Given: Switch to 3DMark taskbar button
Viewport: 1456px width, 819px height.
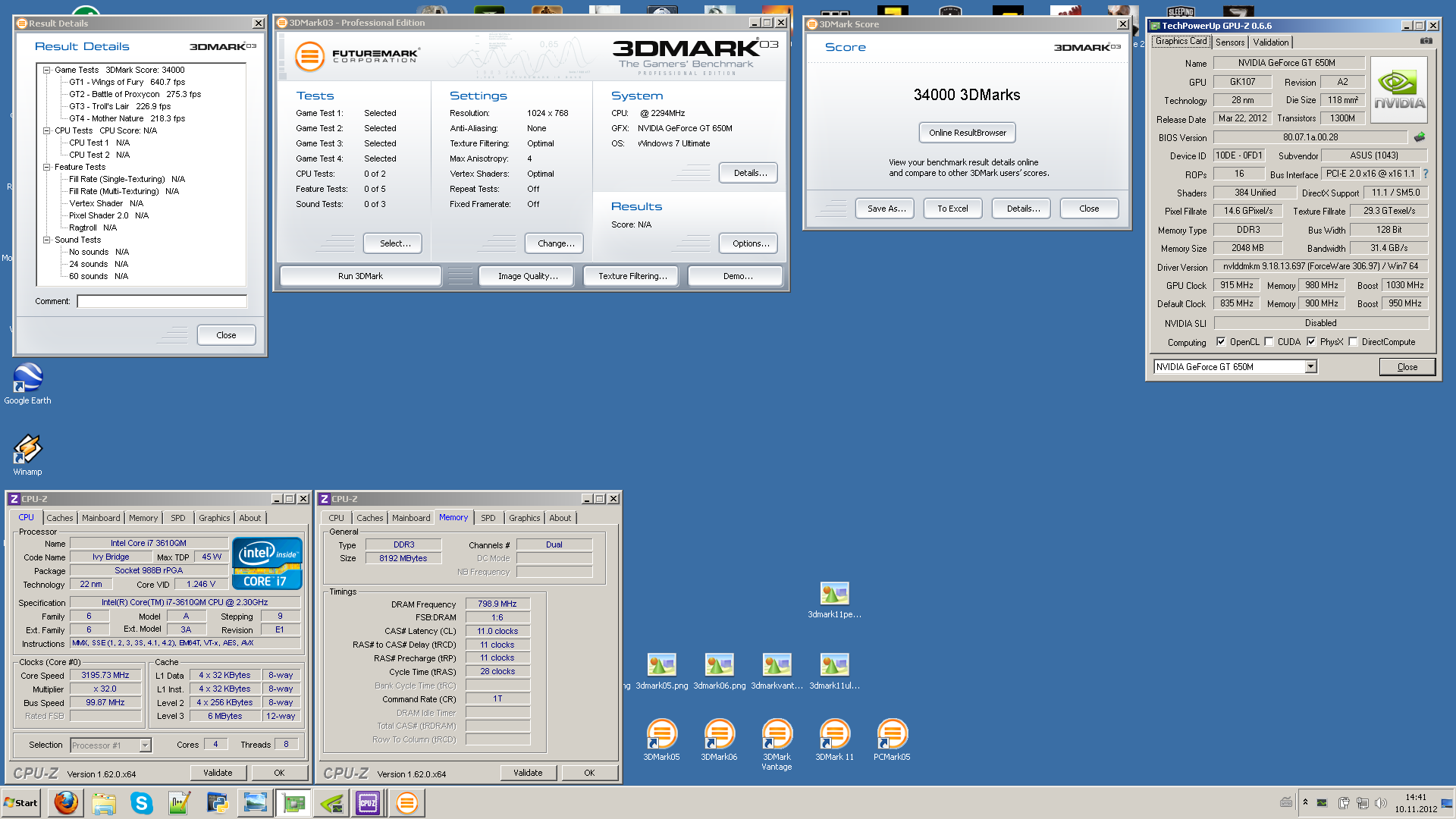Looking at the screenshot, I should 407,802.
